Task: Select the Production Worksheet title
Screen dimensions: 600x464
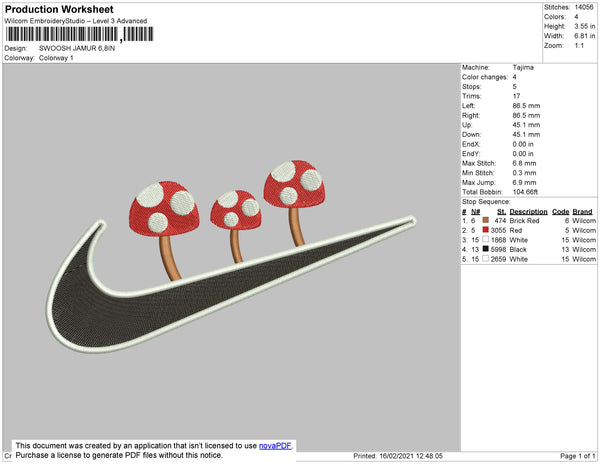Action: coord(59,9)
